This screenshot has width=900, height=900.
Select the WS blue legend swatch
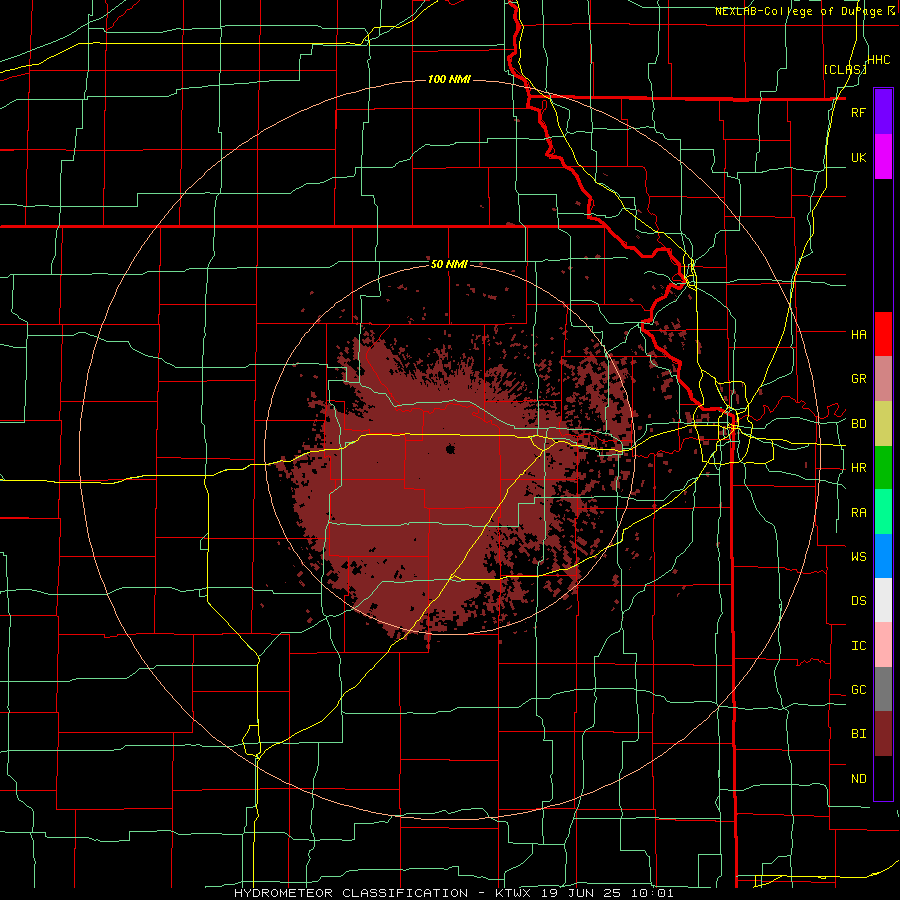883,556
